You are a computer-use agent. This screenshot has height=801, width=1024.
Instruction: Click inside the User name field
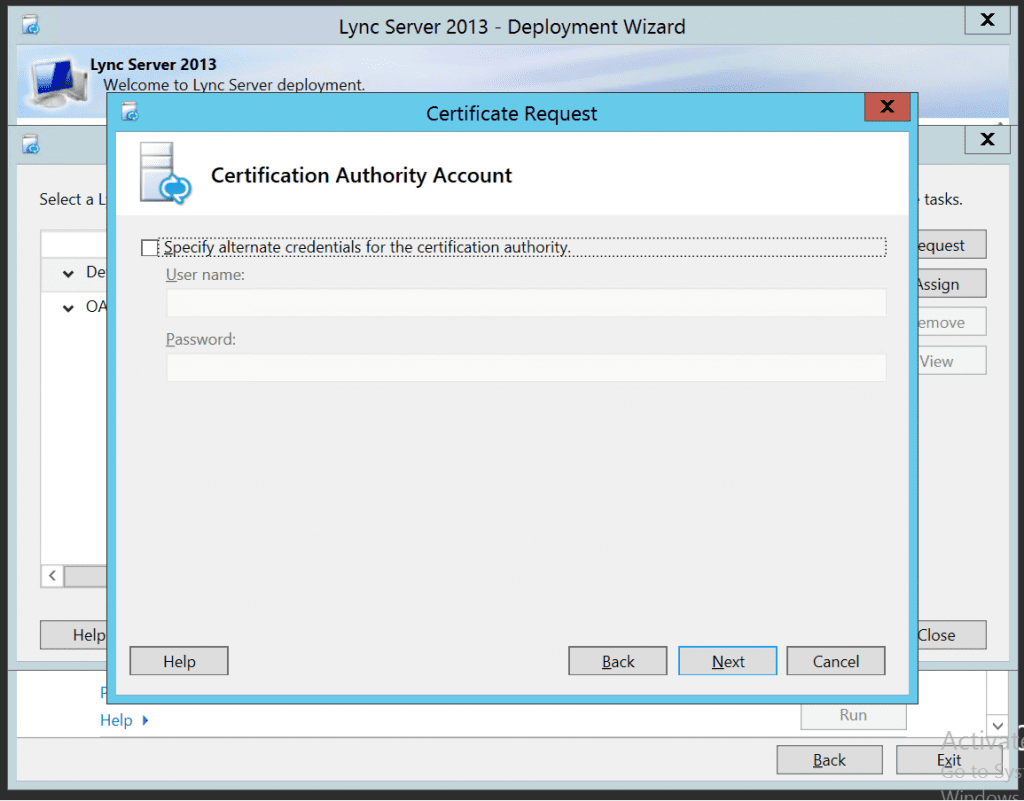527,302
